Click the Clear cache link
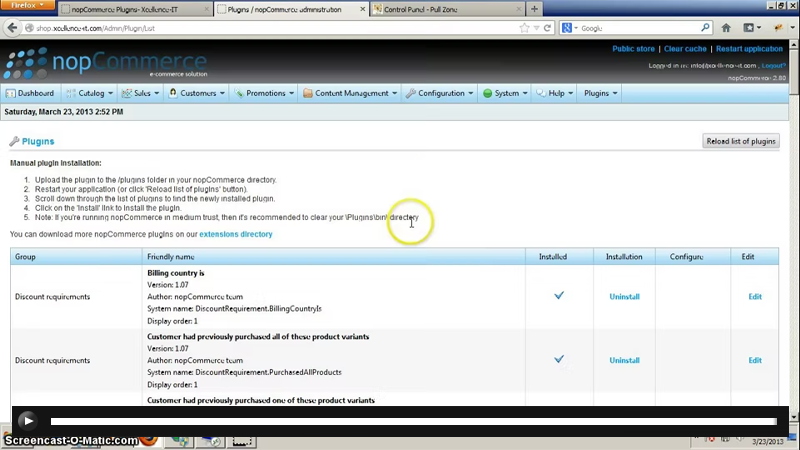 click(685, 49)
